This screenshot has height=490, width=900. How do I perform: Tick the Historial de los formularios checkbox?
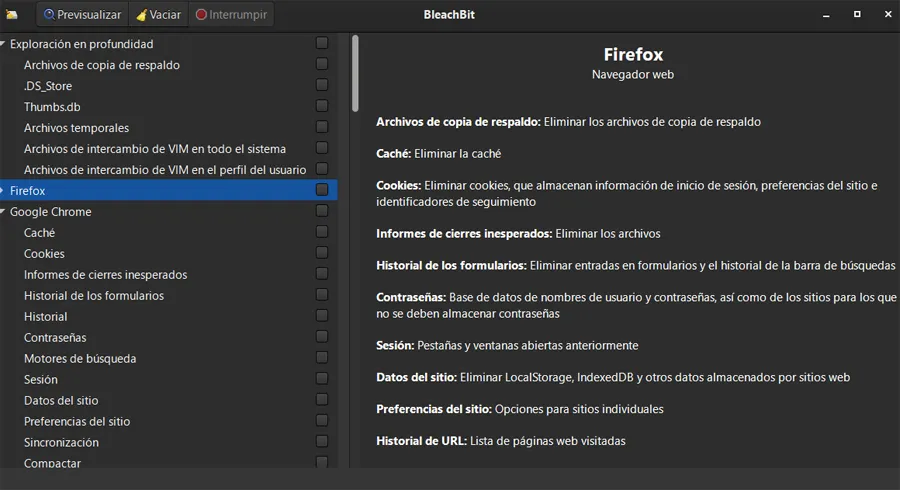coord(322,294)
